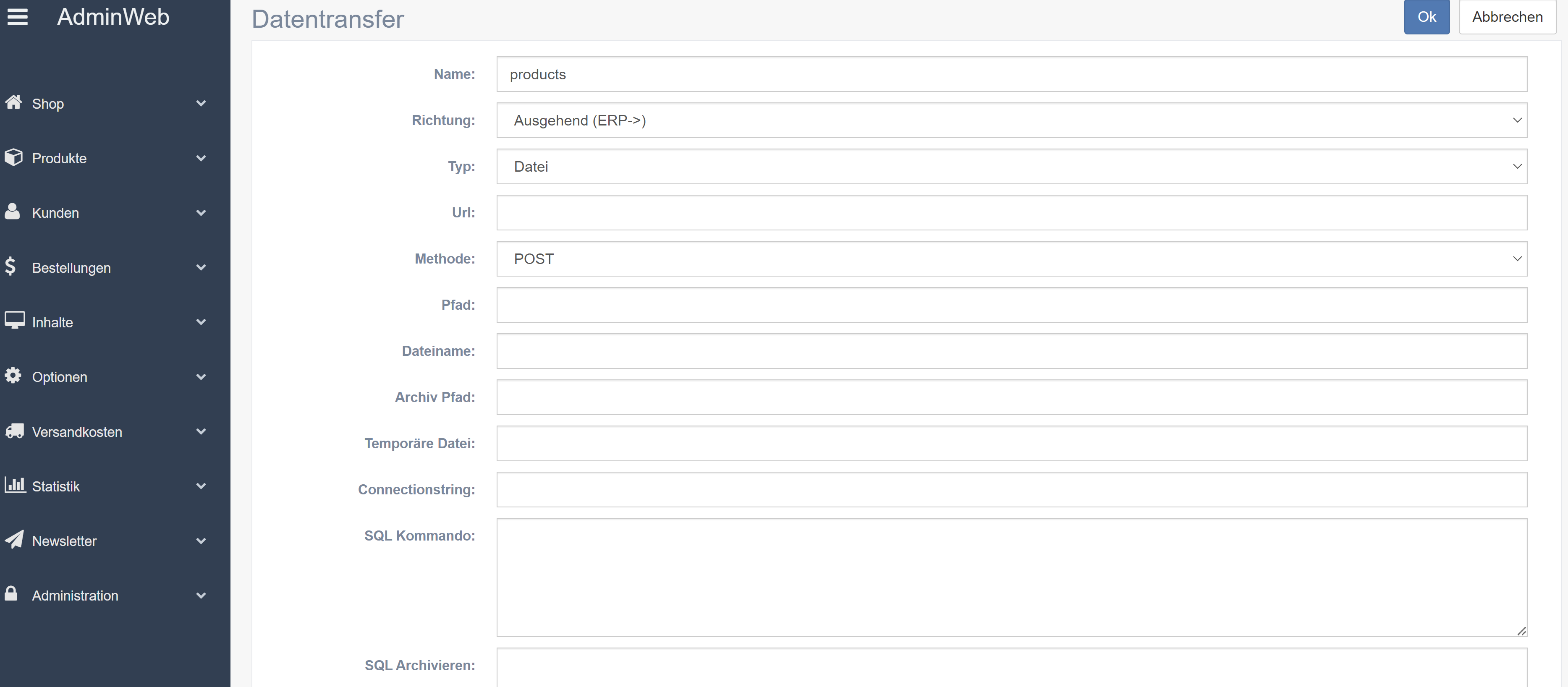Image resolution: width=1568 pixels, height=687 pixels.
Task: Focus the Connectionstring input field
Action: [1012, 490]
